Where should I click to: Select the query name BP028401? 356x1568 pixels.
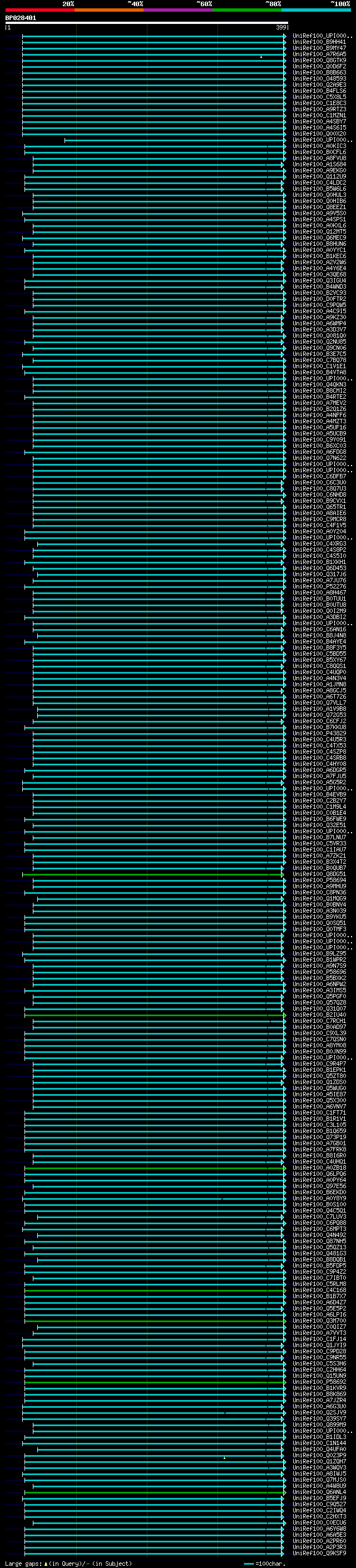21,18
